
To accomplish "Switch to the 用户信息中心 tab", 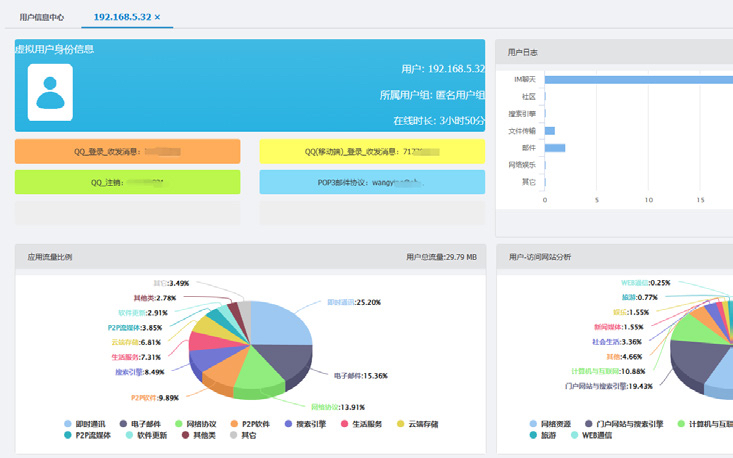I will 42,18.
